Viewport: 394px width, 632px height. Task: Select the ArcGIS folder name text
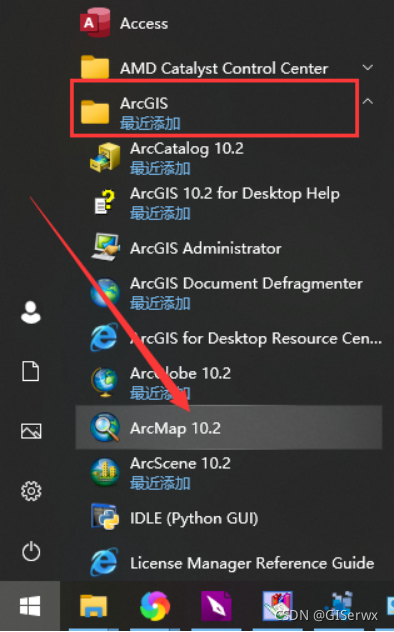click(144, 103)
